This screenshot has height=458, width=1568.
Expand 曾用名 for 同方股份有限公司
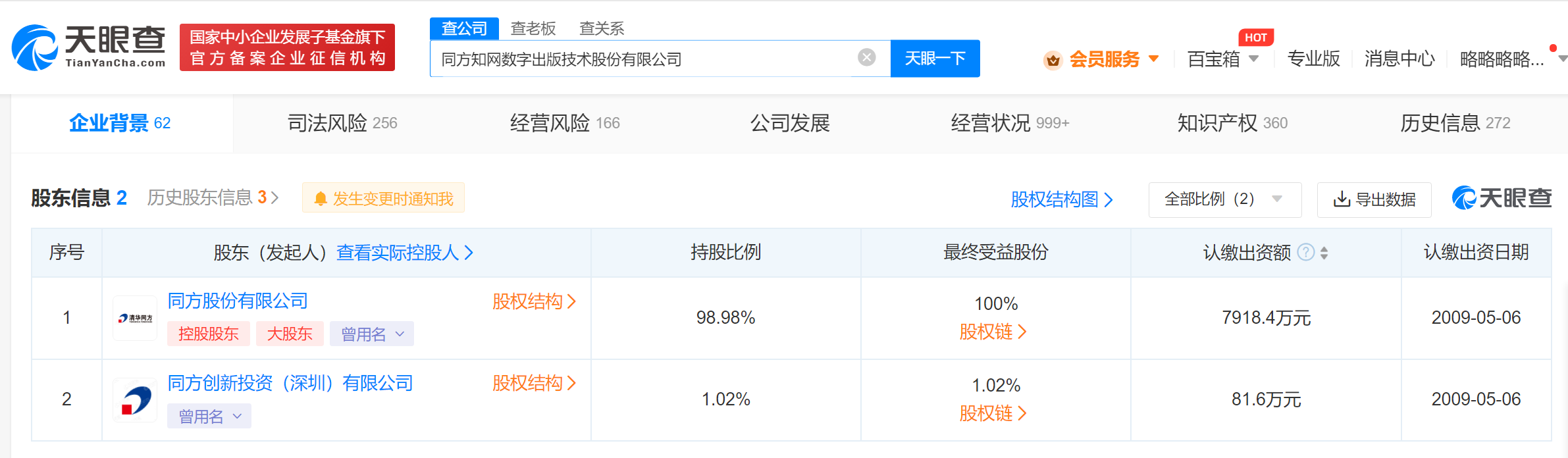point(372,334)
